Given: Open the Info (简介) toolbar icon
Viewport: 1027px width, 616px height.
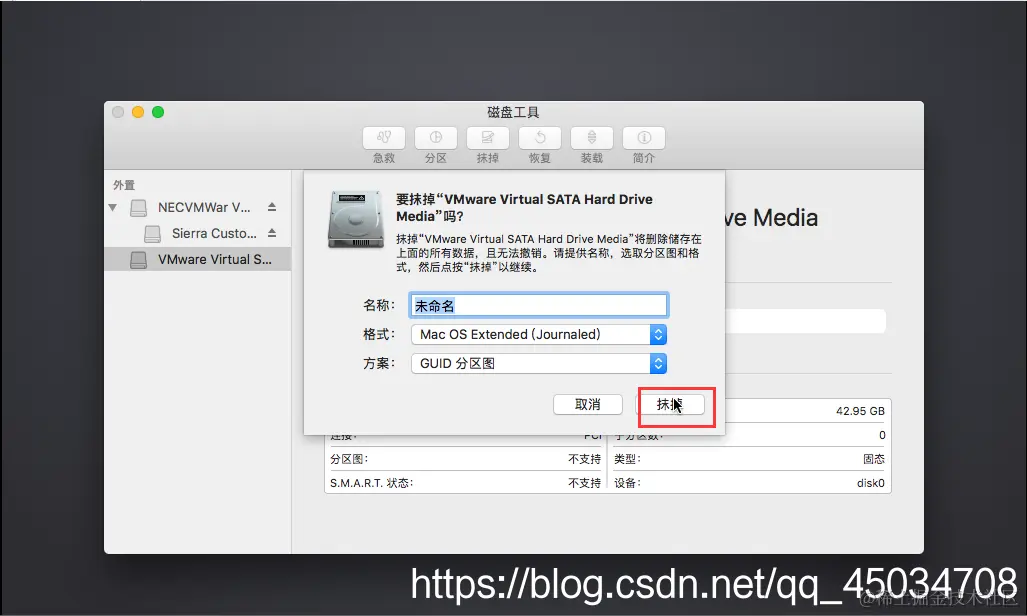Looking at the screenshot, I should tap(644, 138).
